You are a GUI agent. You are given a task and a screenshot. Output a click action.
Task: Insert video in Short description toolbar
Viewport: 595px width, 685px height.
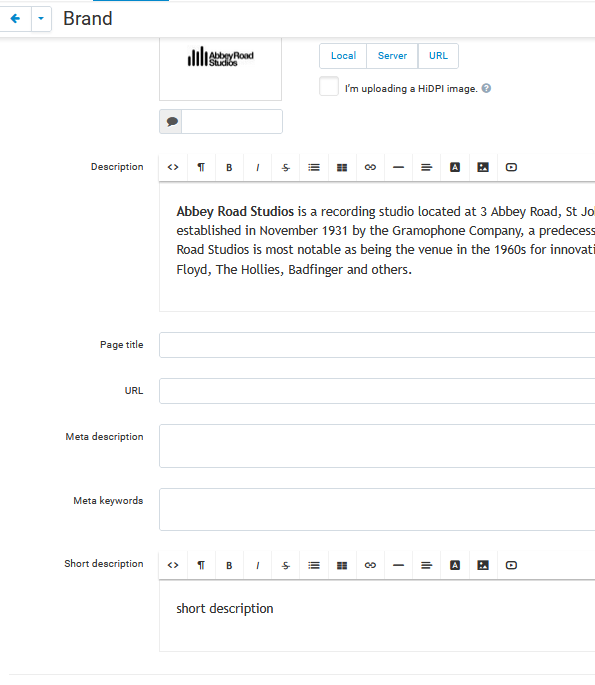tap(511, 565)
